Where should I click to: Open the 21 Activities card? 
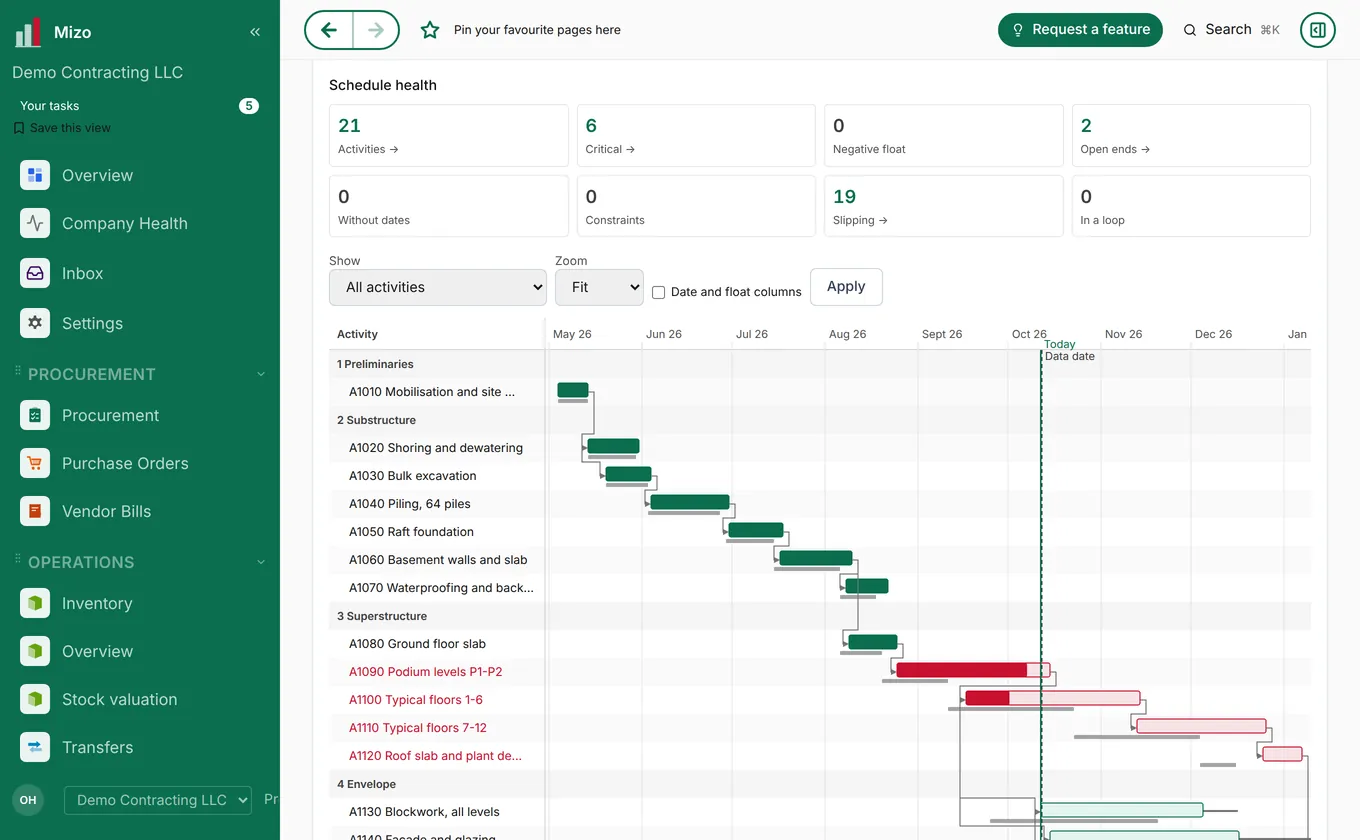(x=449, y=135)
